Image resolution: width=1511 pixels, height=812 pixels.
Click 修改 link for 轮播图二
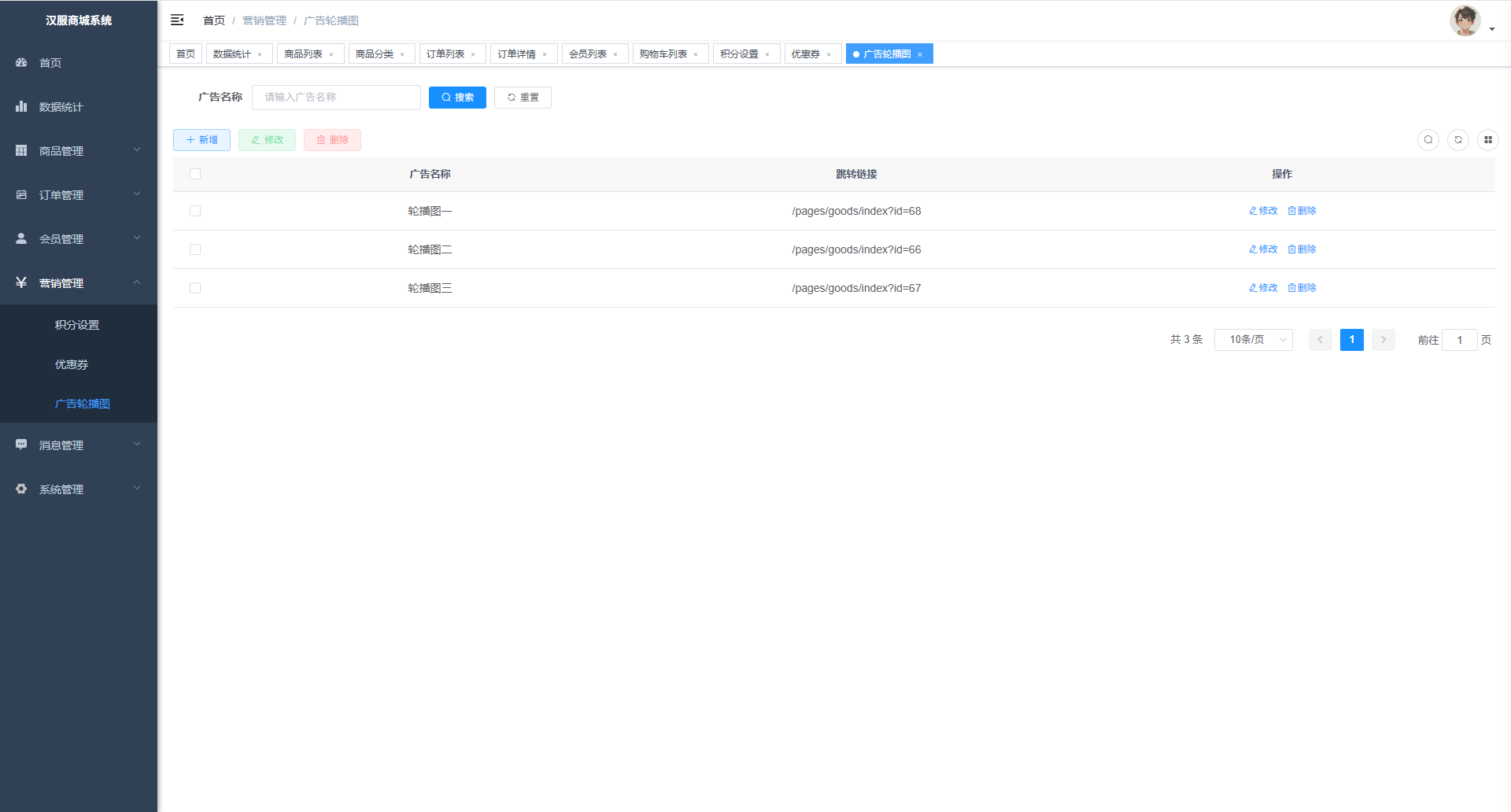tap(1263, 249)
